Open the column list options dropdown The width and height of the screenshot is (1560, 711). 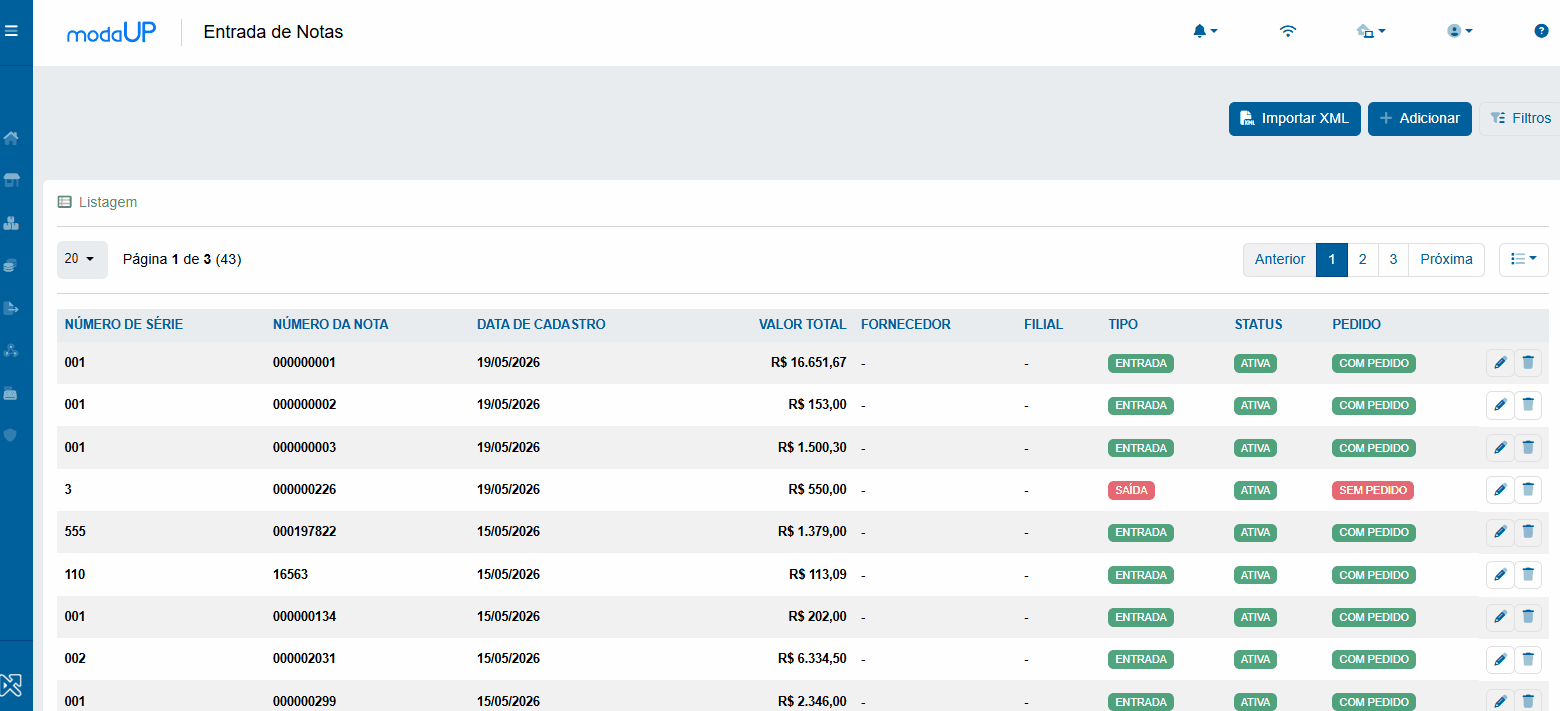1524,259
